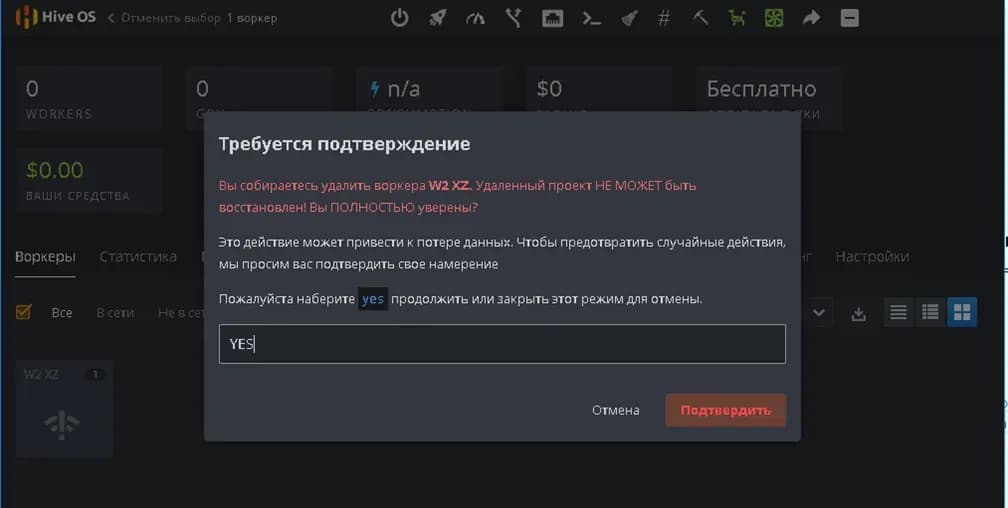Click the $0 earnings card

(598, 90)
